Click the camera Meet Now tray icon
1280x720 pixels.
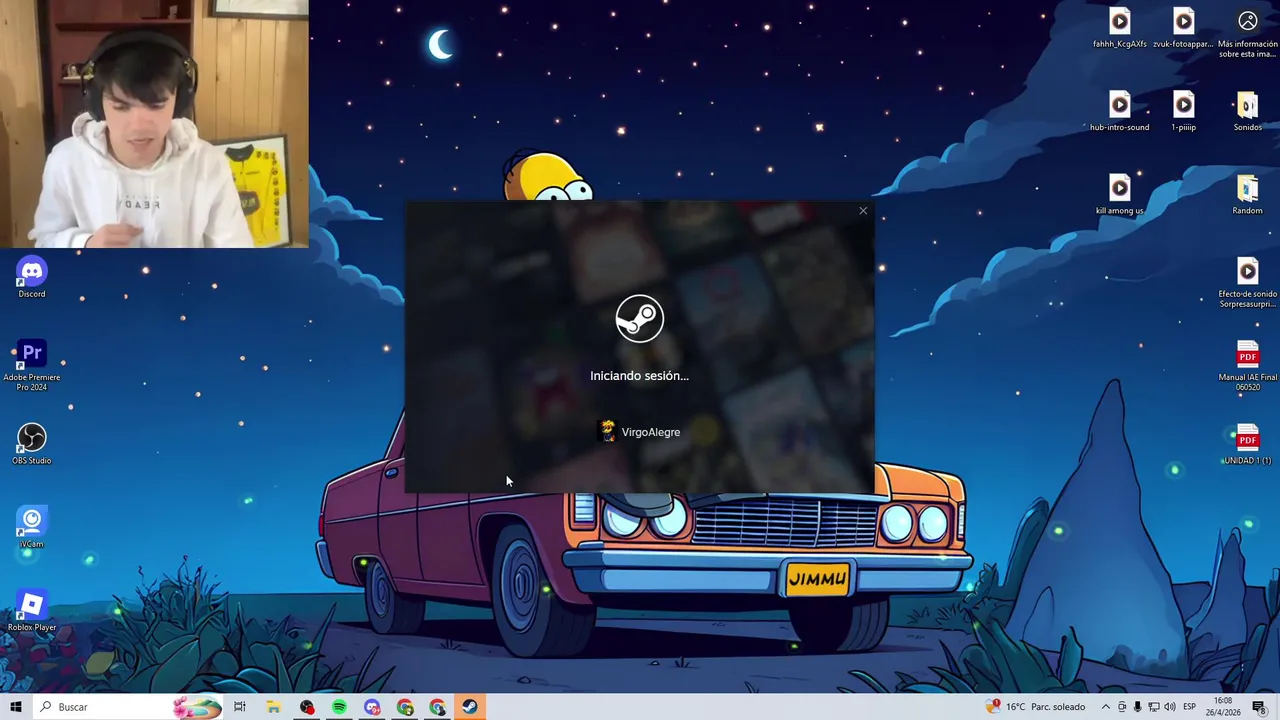point(1121,707)
